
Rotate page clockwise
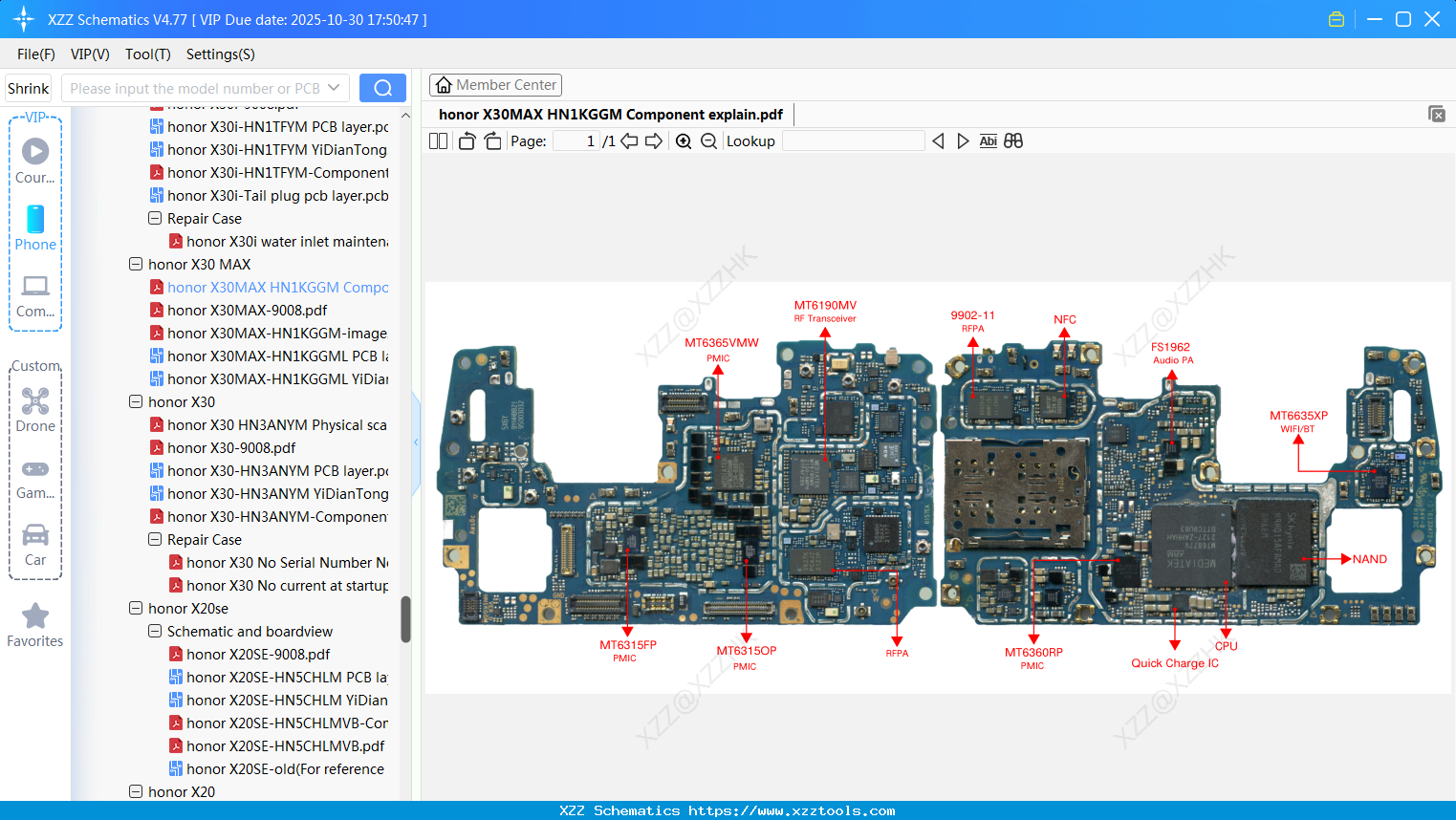click(x=492, y=140)
